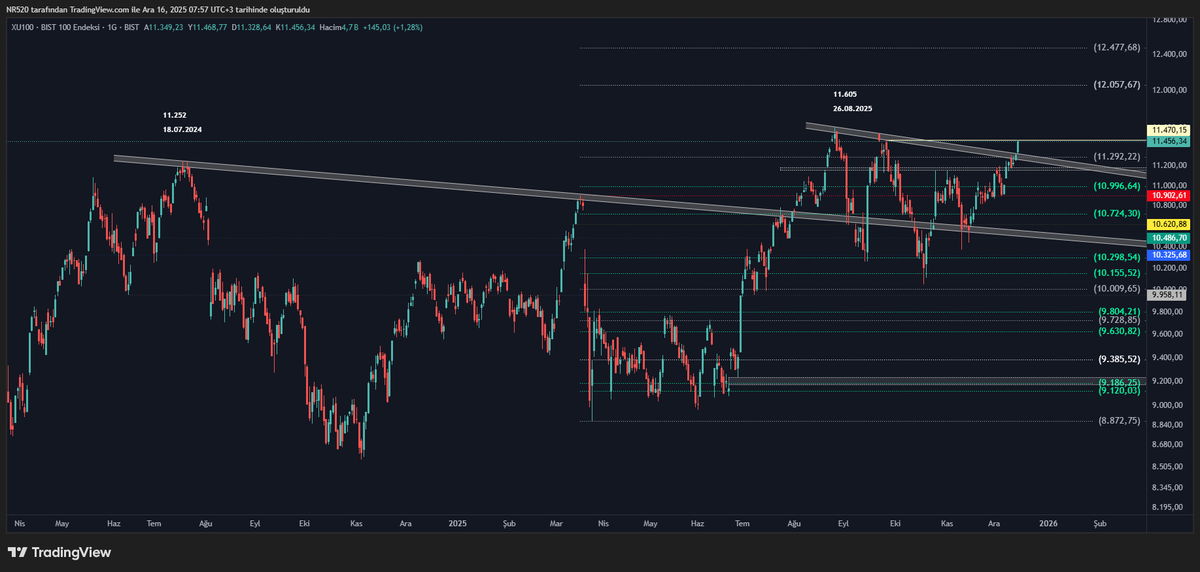1200x572 pixels.
Task: Click the 12.000,00 price axis tick
Action: point(1170,90)
